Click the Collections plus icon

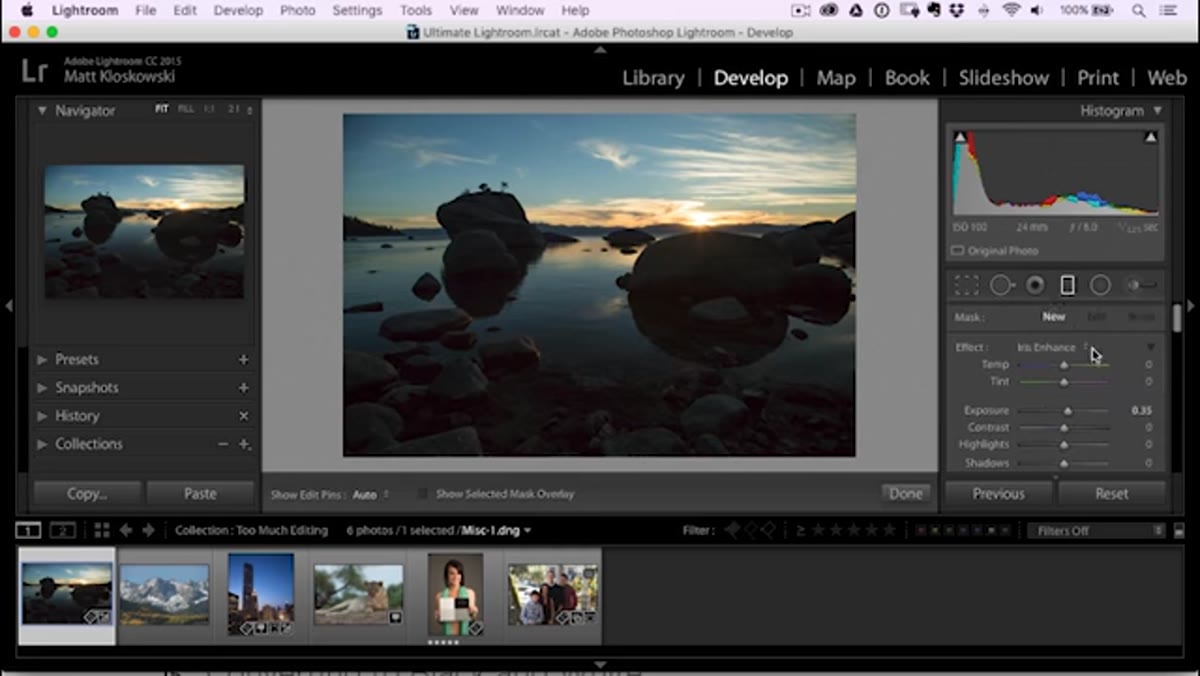point(244,444)
